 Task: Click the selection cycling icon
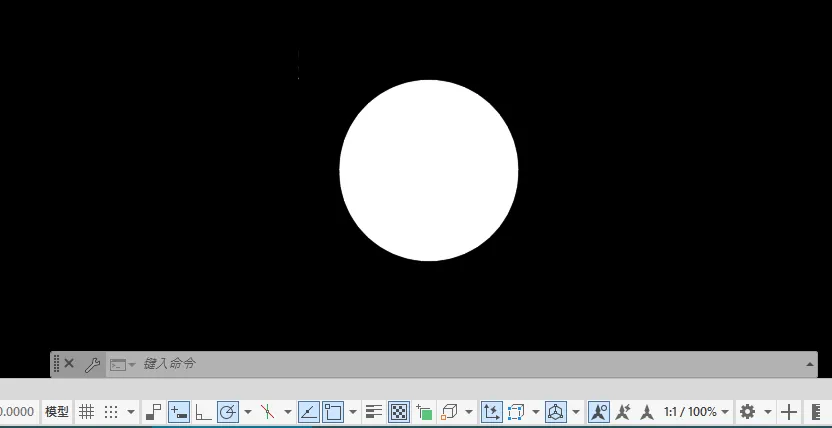[x=424, y=412]
